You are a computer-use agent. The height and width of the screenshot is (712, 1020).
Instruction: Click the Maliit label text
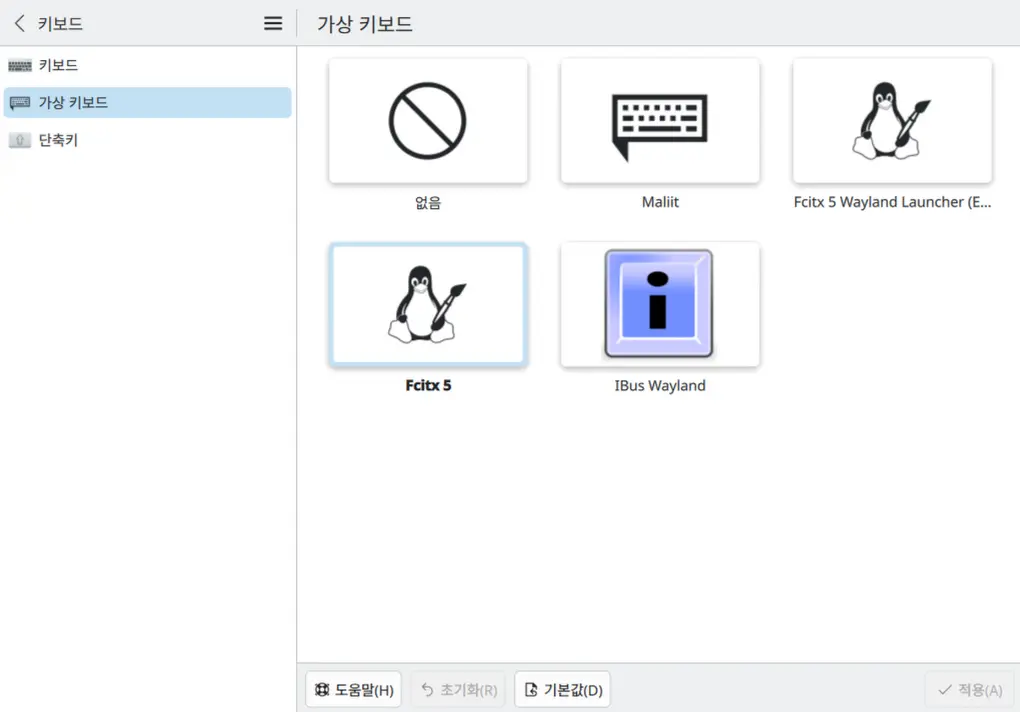coord(660,202)
